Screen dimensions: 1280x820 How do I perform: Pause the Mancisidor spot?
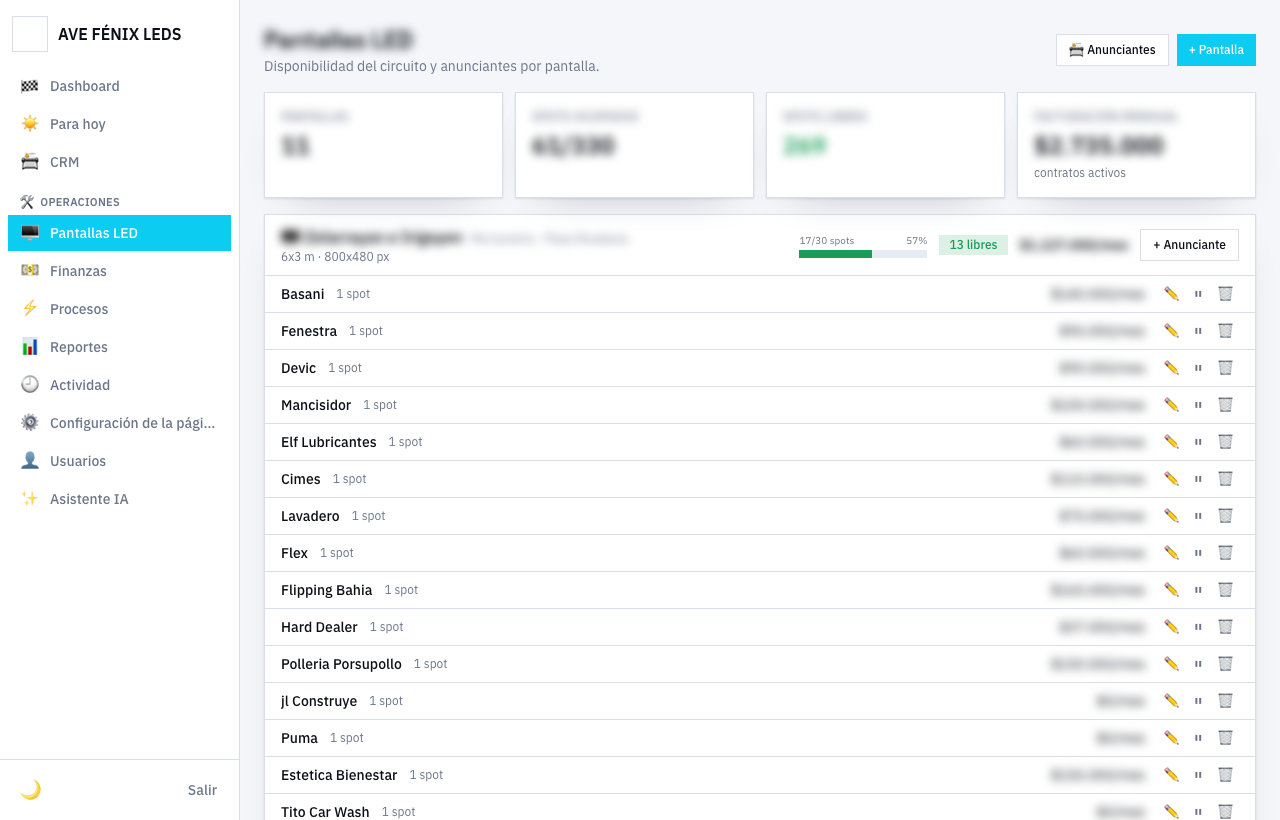(x=1198, y=405)
